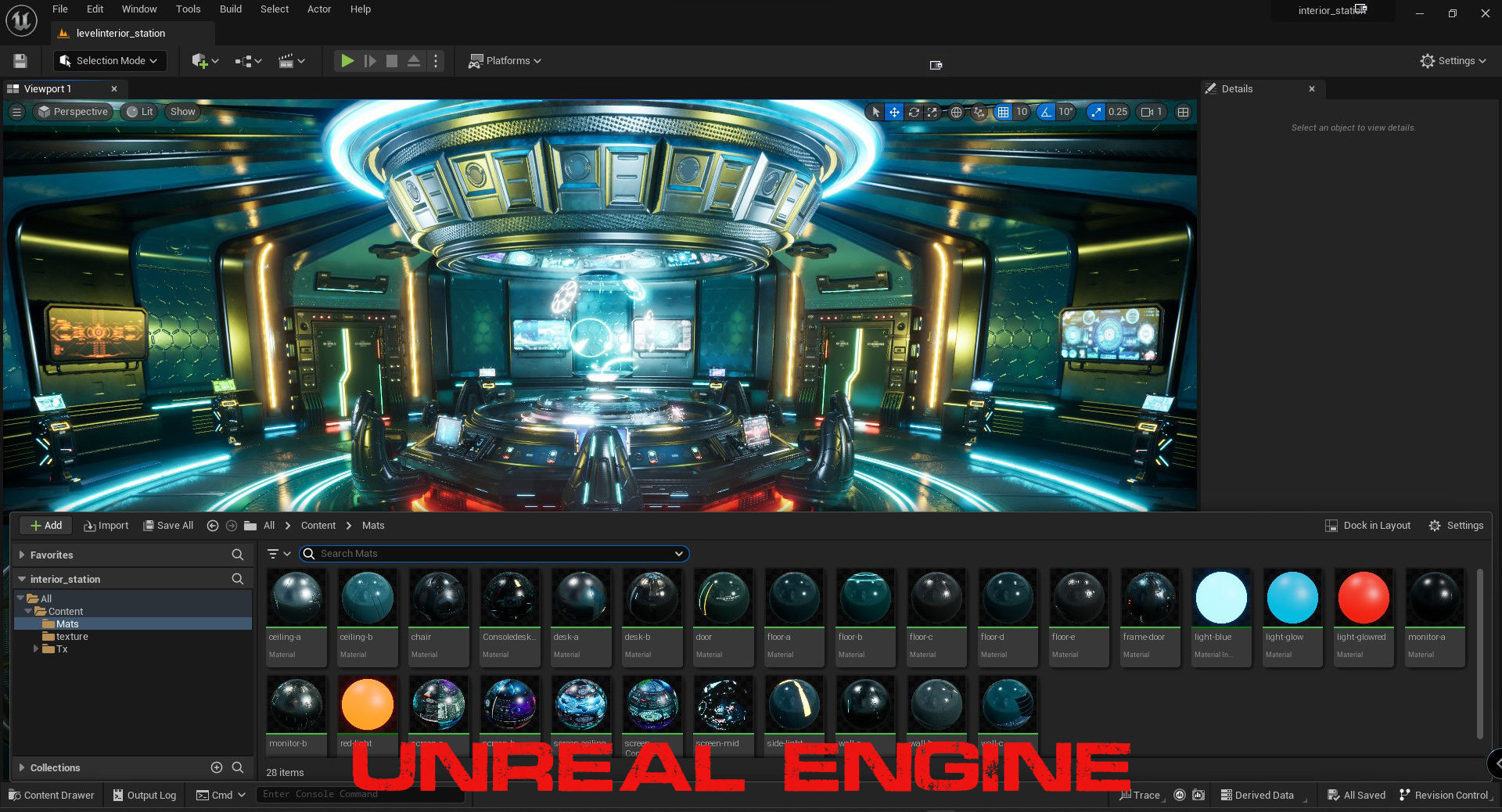Open the quick add content menu

click(x=205, y=61)
